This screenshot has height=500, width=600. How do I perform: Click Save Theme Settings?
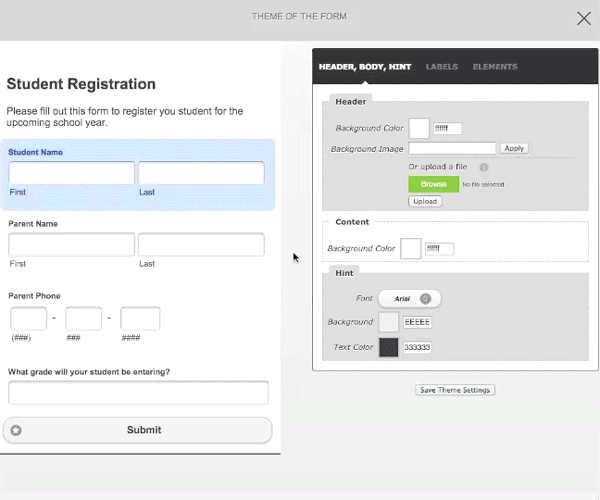pos(455,390)
